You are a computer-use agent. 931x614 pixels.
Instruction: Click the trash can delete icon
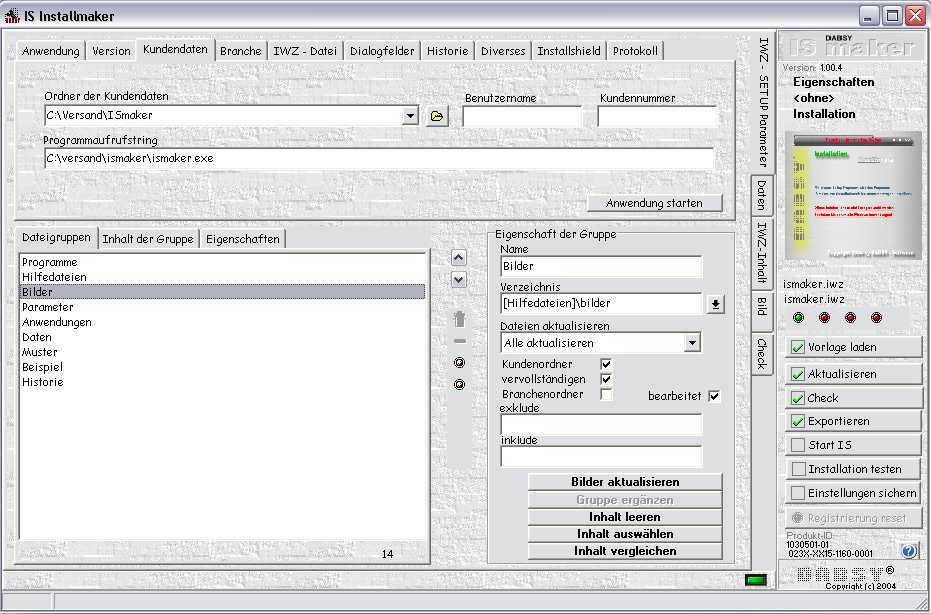459,319
